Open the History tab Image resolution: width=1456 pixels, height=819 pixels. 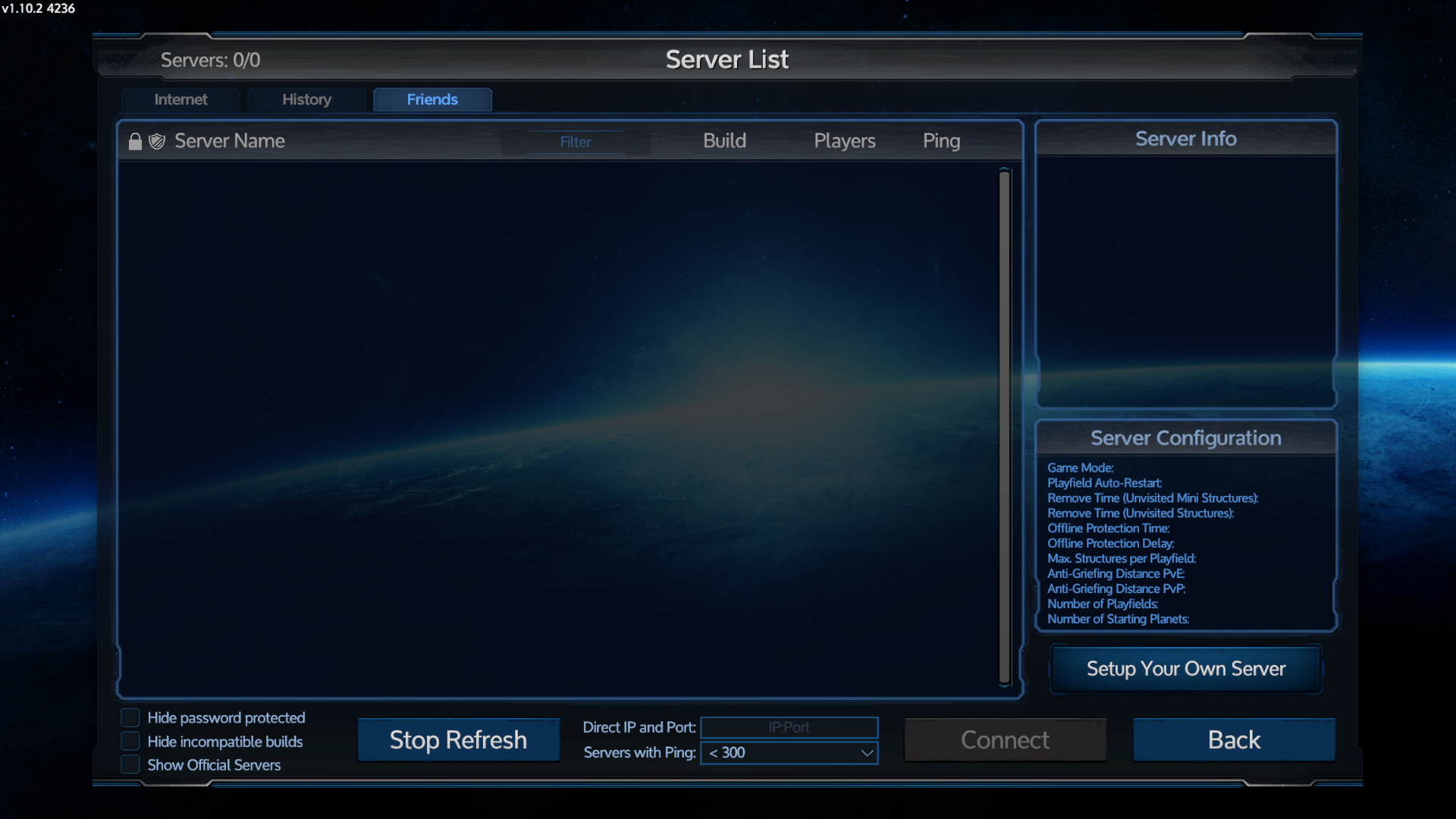[x=306, y=99]
